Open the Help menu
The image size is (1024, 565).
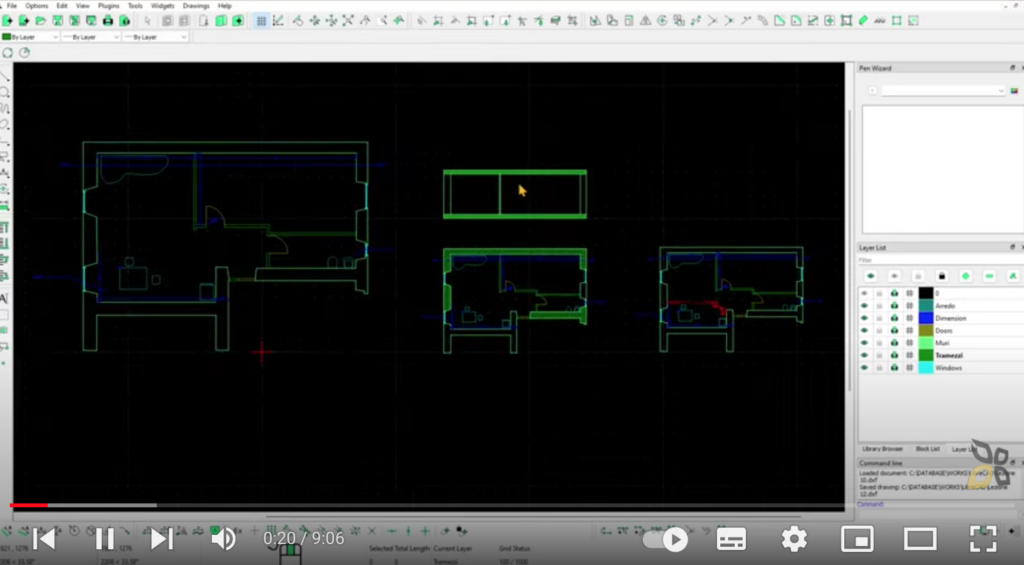(x=225, y=6)
